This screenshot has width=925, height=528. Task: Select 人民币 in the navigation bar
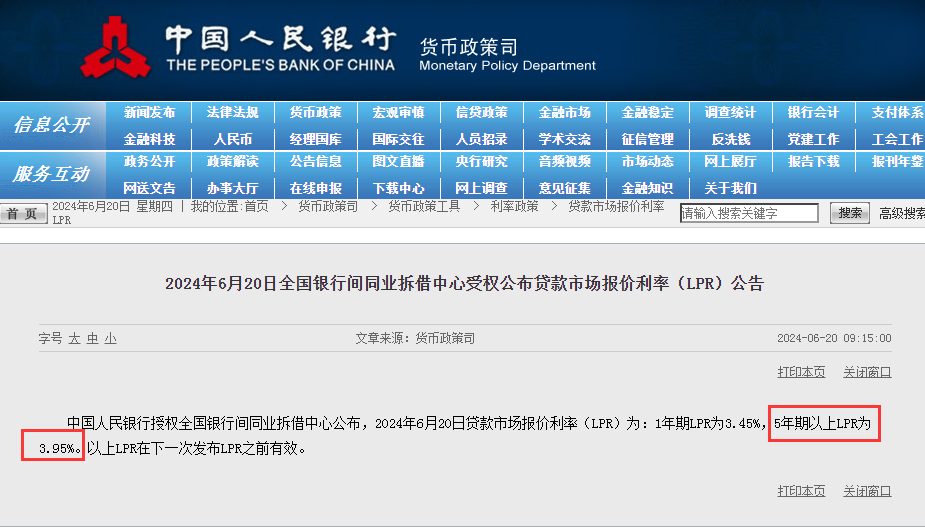pyautogui.click(x=232, y=139)
